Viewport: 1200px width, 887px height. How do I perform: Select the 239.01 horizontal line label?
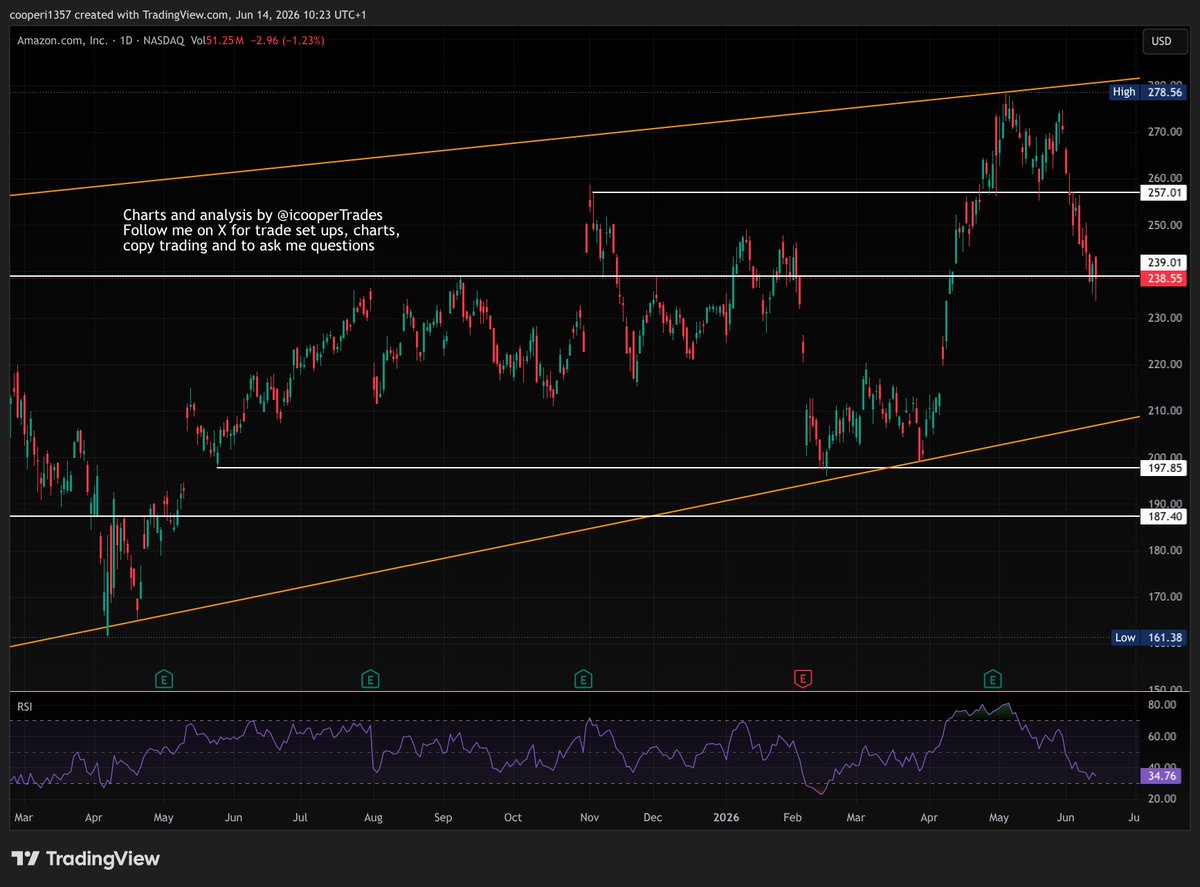[1164, 262]
